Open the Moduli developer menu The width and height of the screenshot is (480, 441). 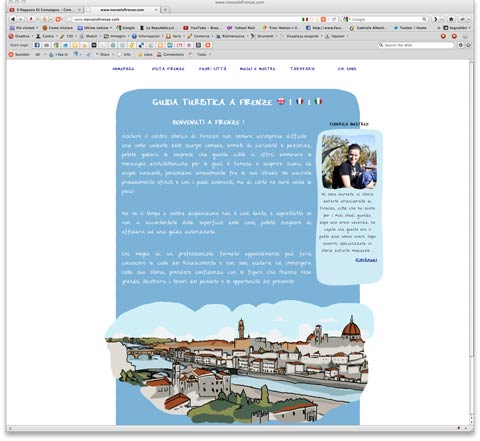pos(90,36)
